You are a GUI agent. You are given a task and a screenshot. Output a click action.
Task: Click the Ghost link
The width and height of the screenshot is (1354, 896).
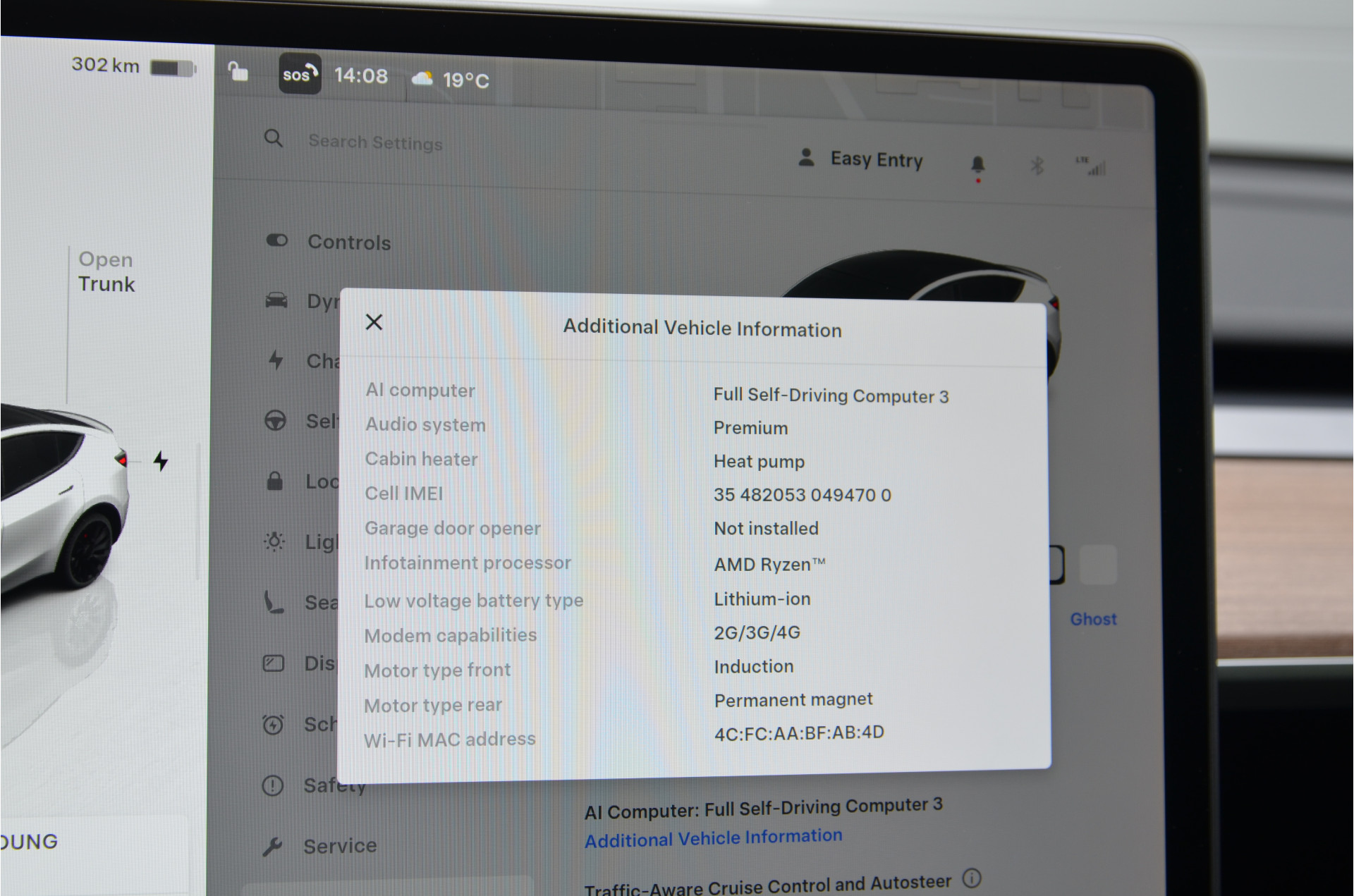[x=1093, y=619]
